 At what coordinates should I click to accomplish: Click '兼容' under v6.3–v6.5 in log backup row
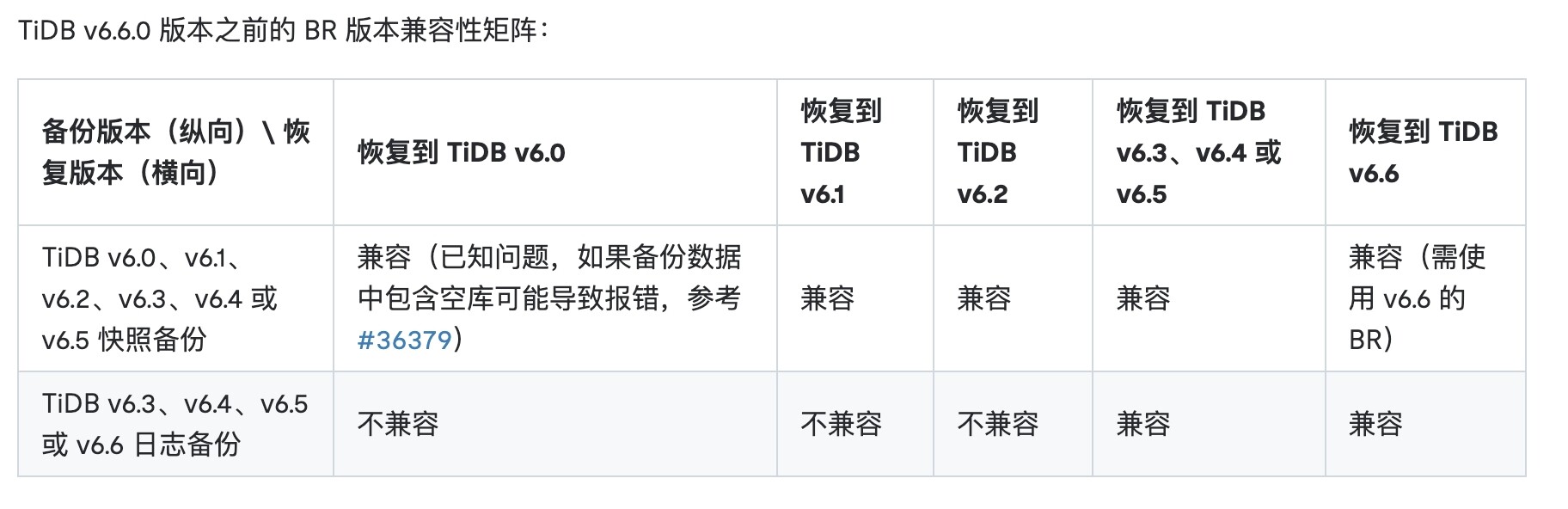tap(1142, 424)
